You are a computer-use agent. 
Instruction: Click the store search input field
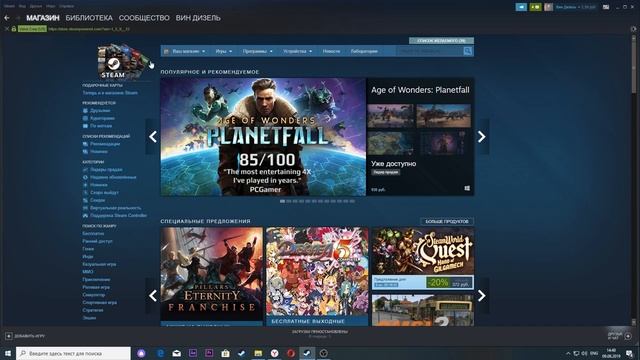tap(430, 51)
